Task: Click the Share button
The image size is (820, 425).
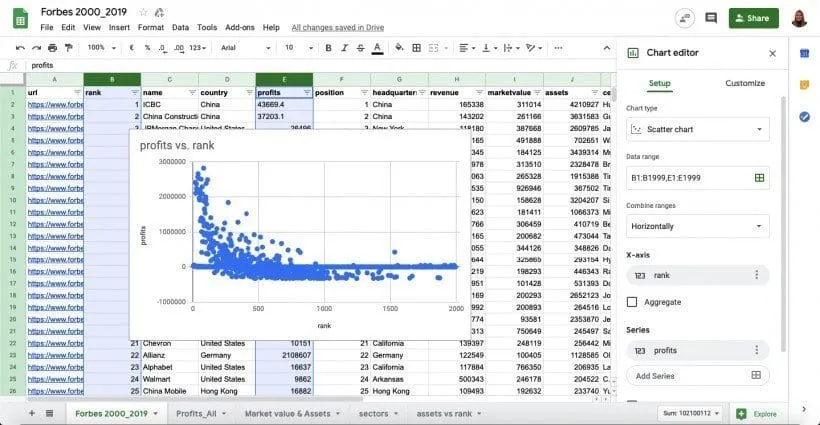Action: [753, 18]
